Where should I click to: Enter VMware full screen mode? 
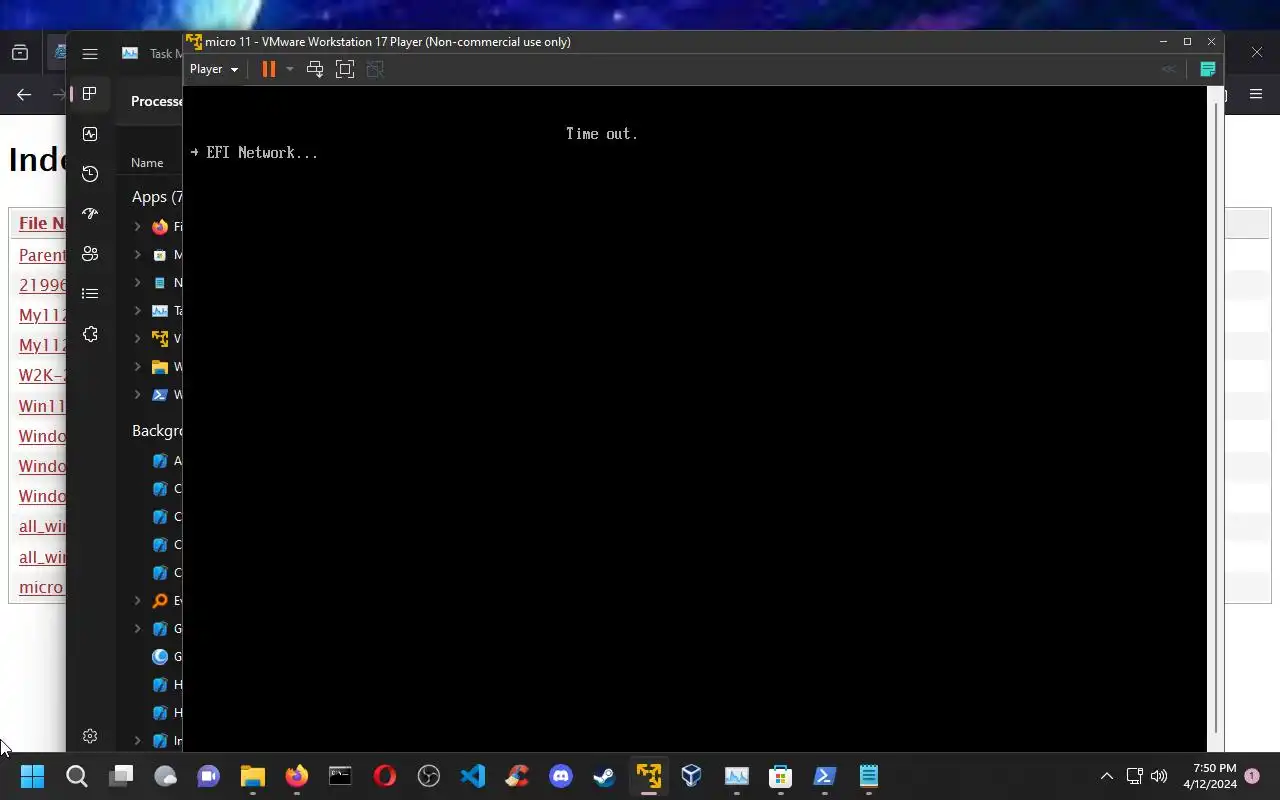(345, 69)
